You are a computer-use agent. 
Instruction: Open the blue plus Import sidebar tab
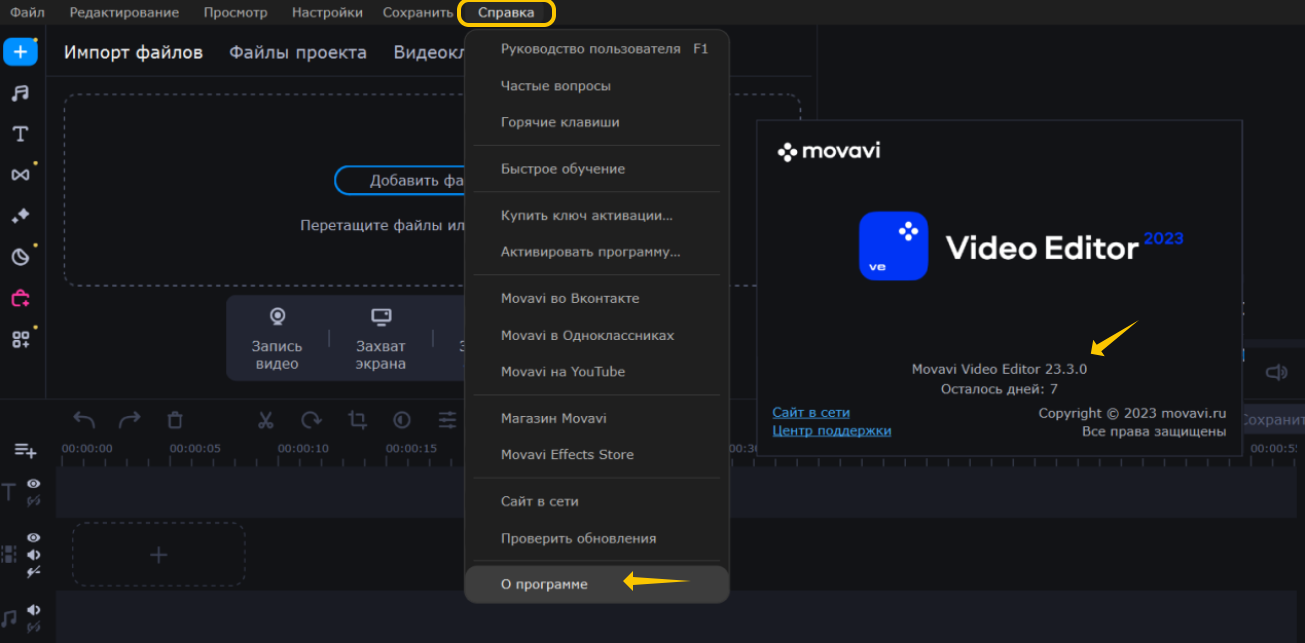click(x=20, y=52)
